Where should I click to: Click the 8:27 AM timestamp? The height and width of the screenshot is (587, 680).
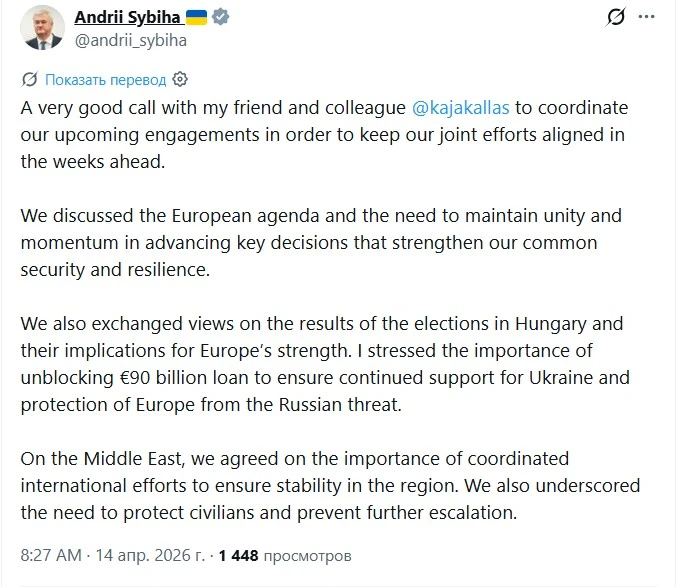tap(52, 554)
